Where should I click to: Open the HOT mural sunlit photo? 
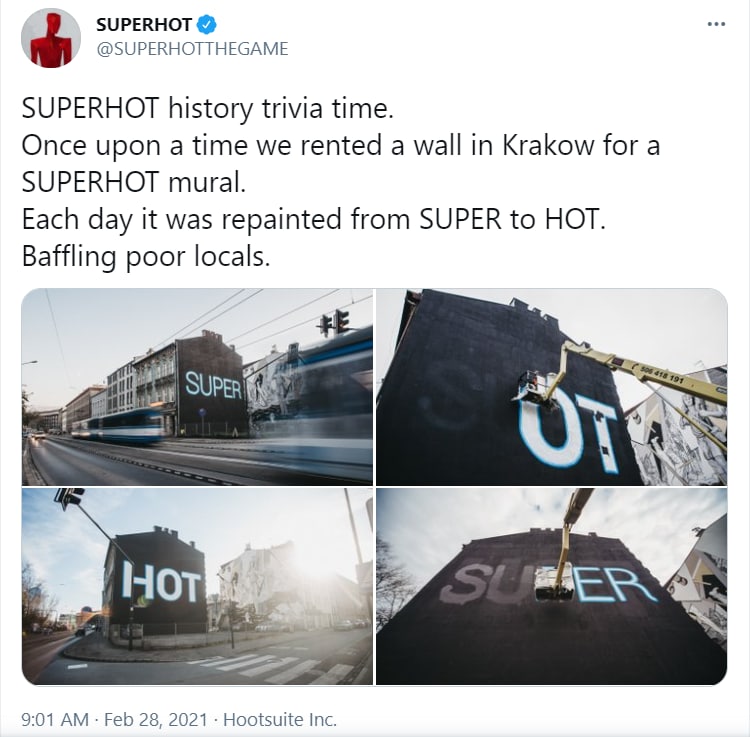(197, 586)
